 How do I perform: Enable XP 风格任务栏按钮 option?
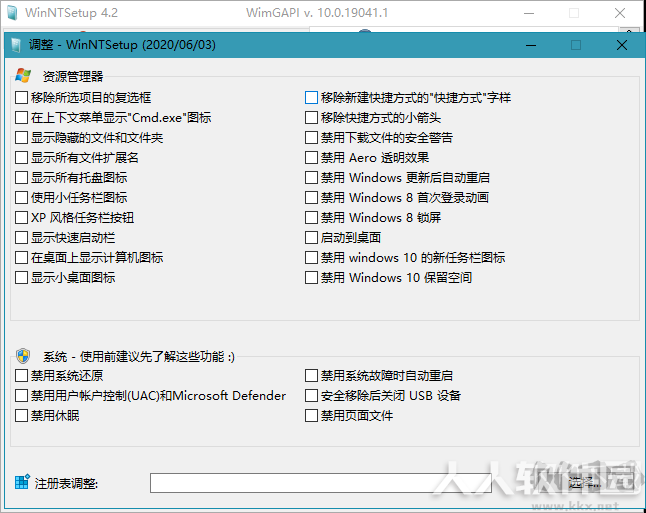click(21, 218)
